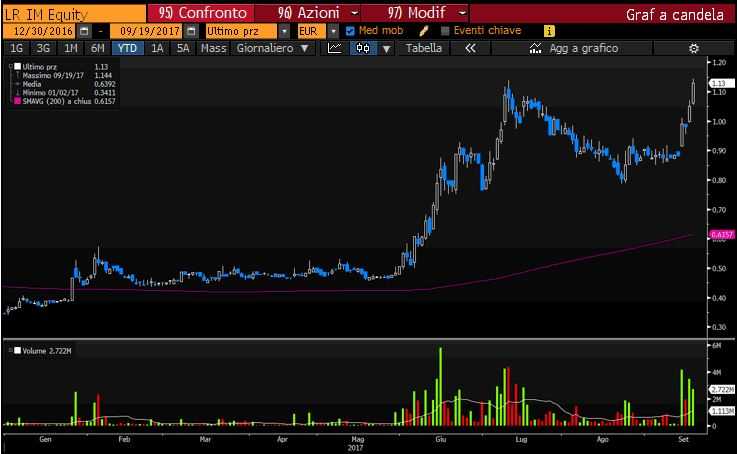
Task: Select the line chart type icon
Action: click(x=334, y=48)
